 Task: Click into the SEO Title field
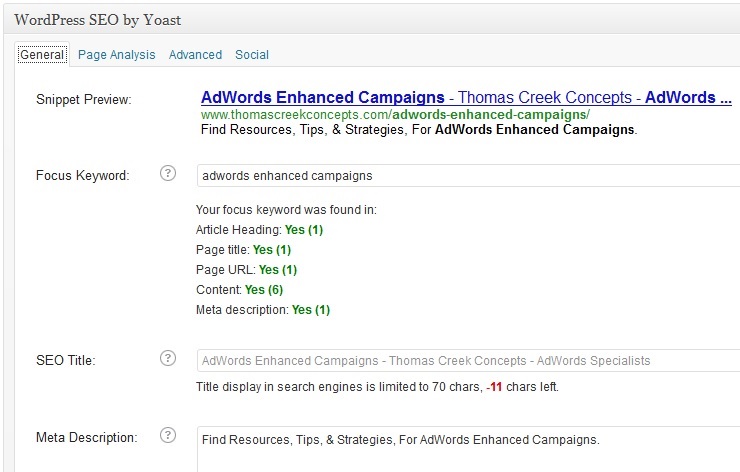[468, 361]
